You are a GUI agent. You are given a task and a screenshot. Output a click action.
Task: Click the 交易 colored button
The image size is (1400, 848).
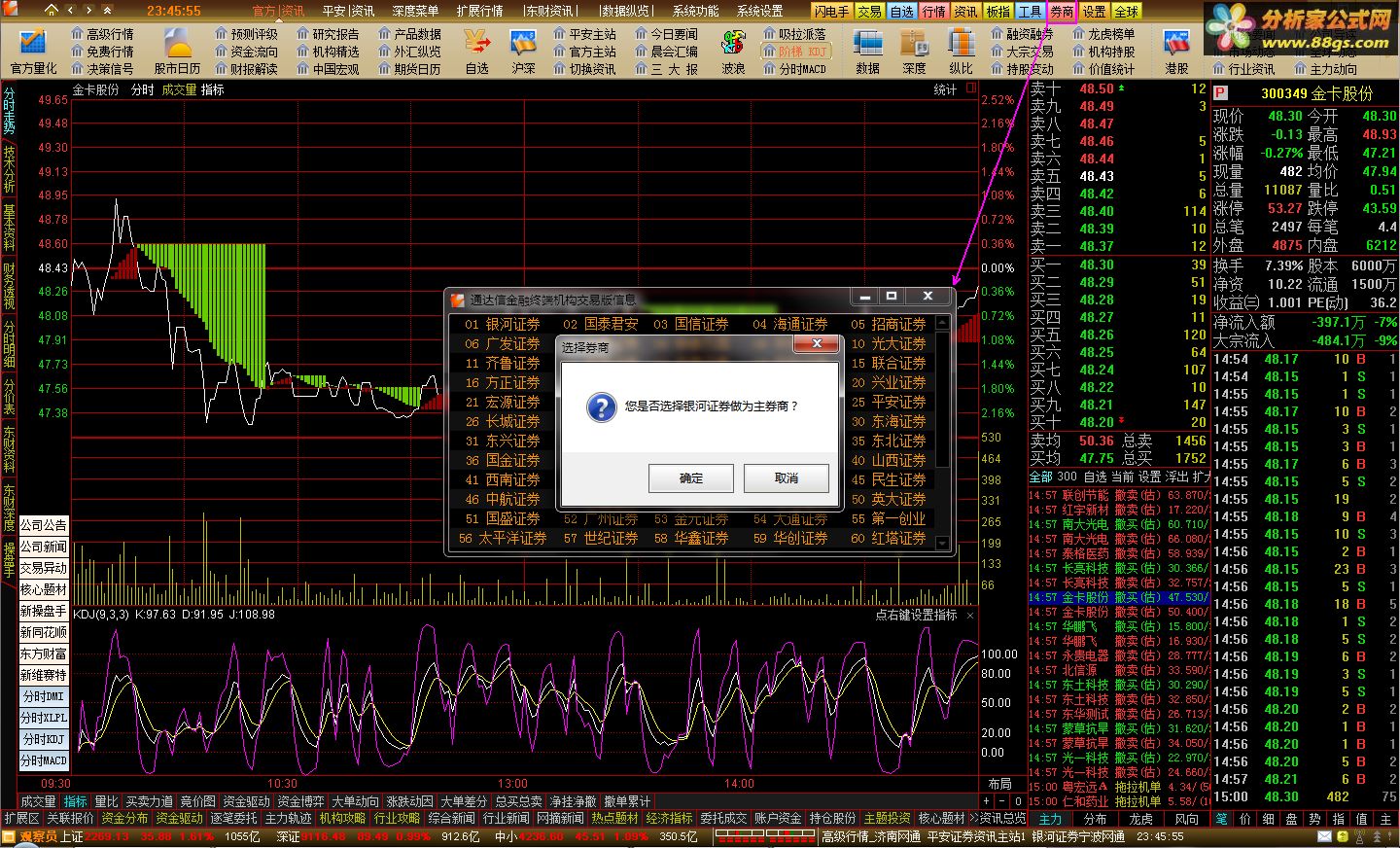pos(870,12)
